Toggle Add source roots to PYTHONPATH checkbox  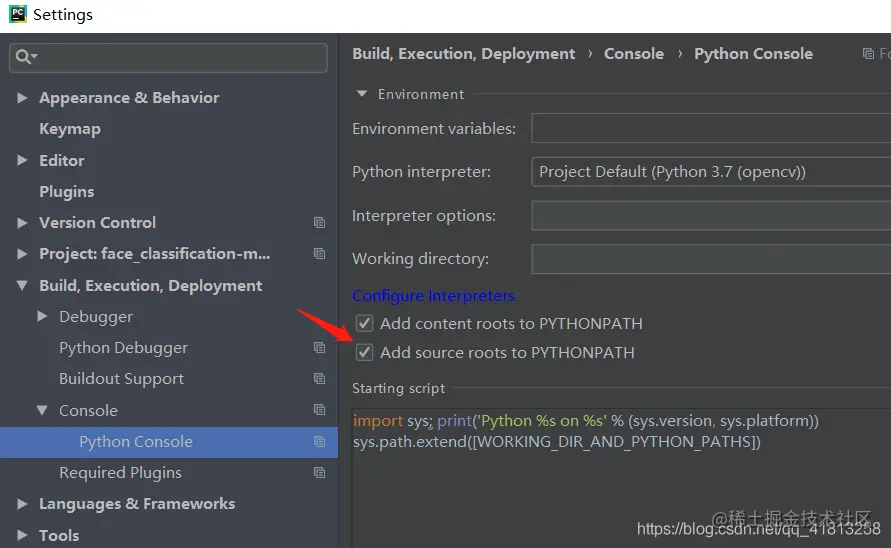coord(365,352)
